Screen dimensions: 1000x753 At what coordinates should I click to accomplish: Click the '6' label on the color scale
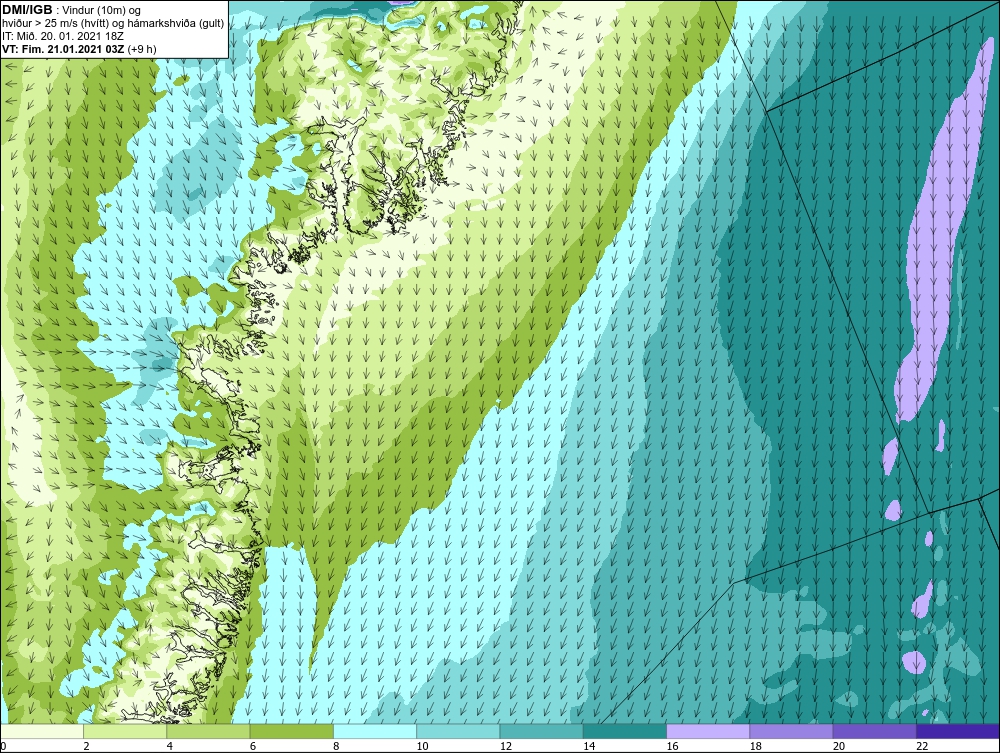point(253,747)
